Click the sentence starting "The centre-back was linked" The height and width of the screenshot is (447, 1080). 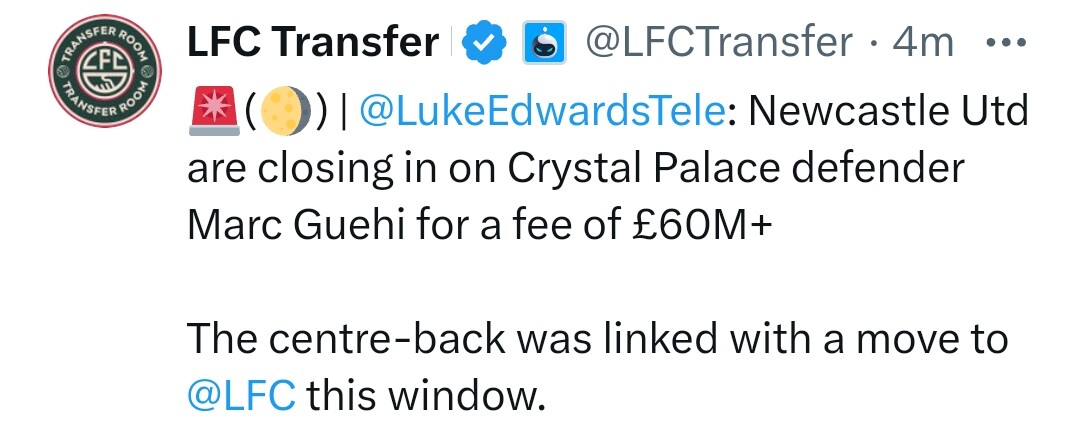pos(597,339)
